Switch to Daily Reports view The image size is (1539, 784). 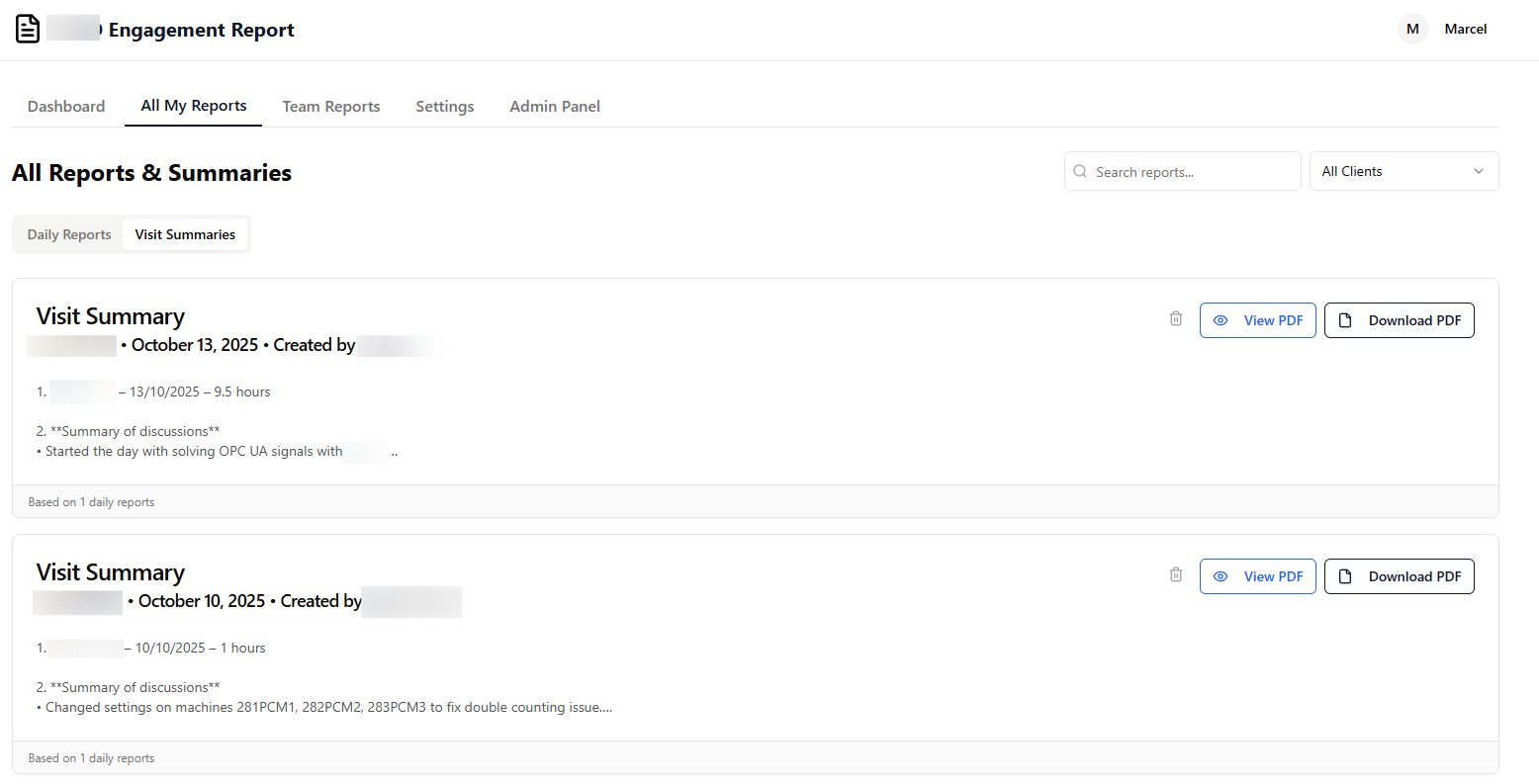coord(69,235)
